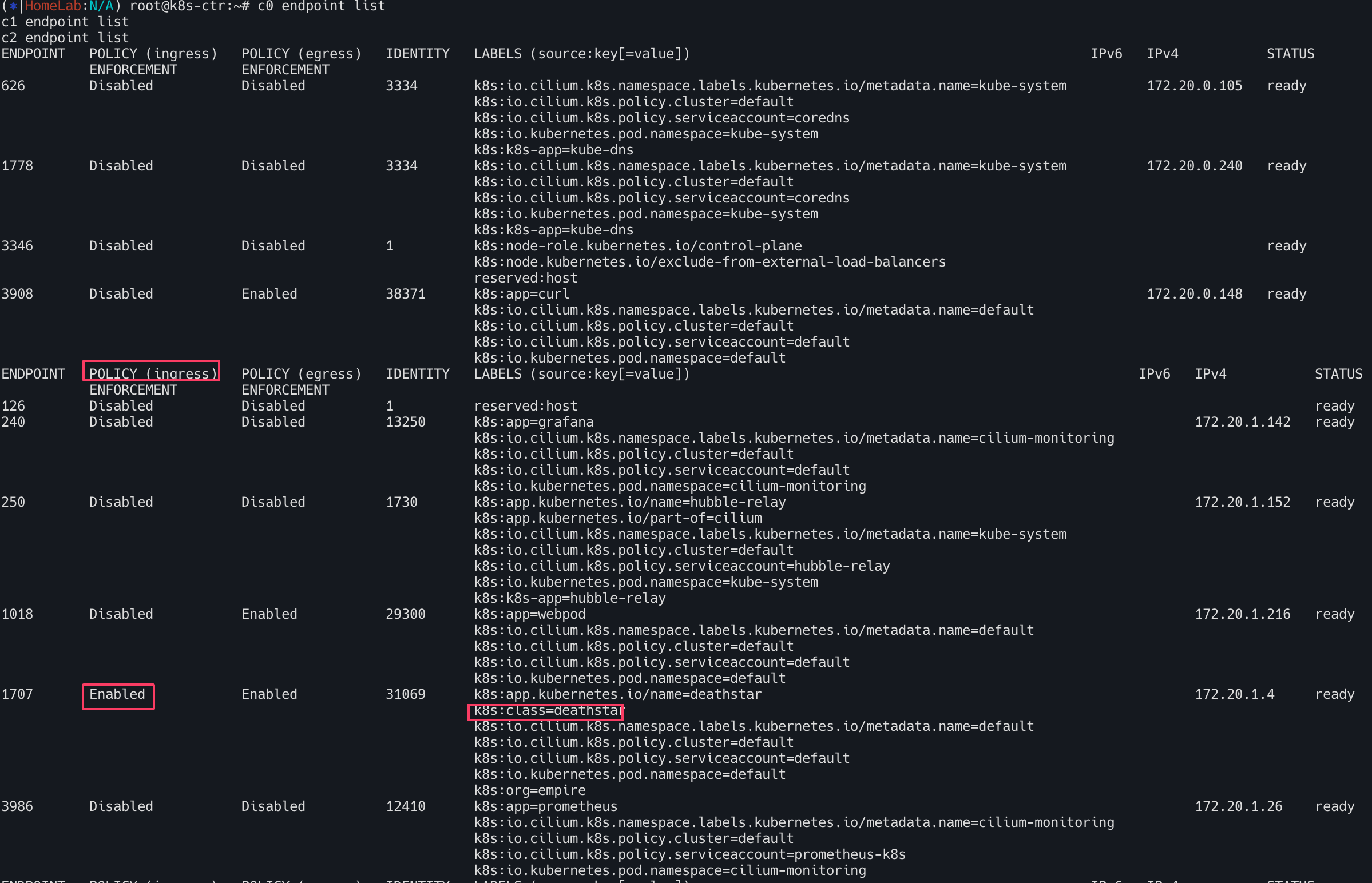Select identity number 38371
The image size is (1372, 883).
point(406,294)
